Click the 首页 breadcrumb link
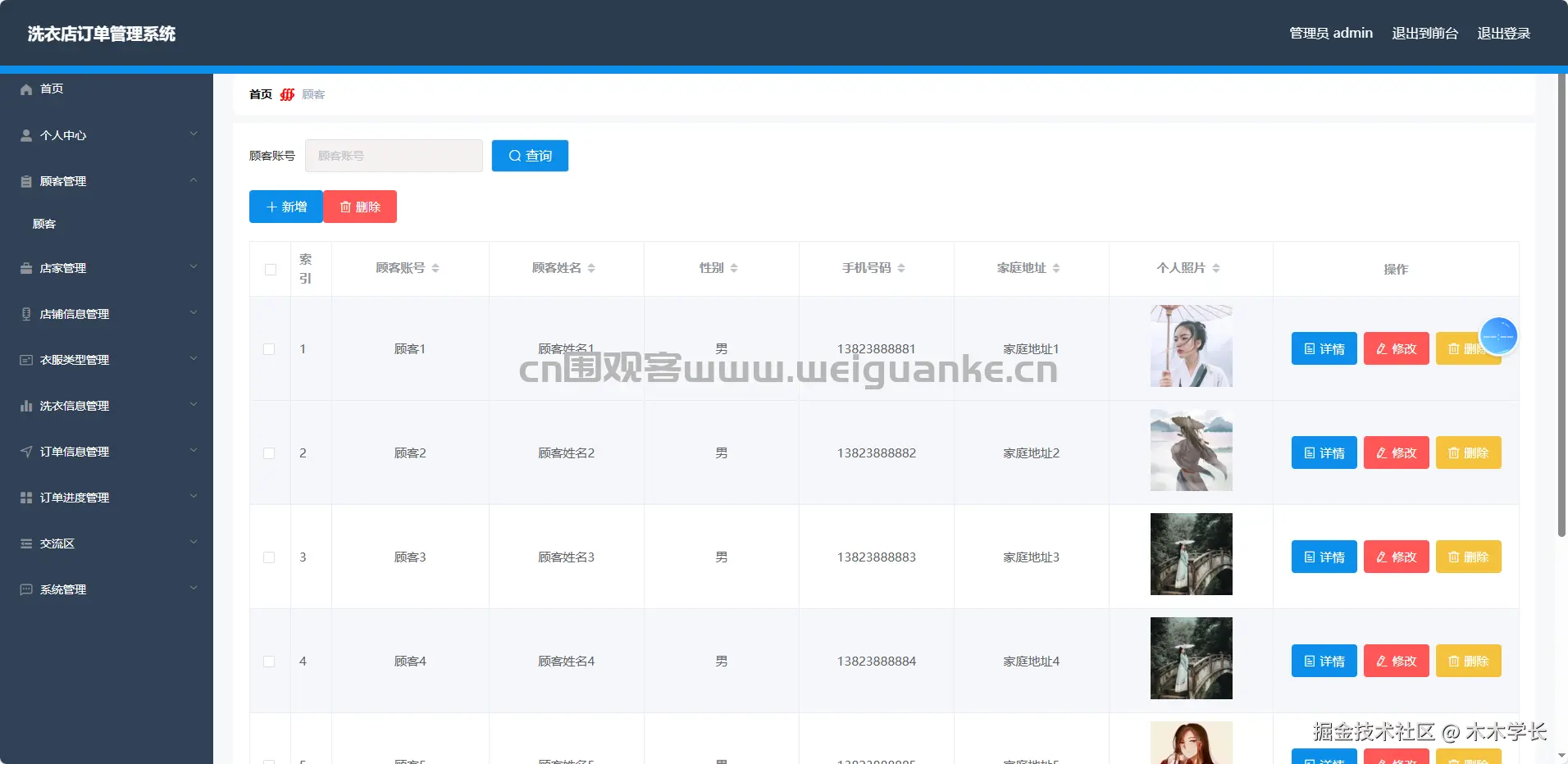 click(x=261, y=94)
